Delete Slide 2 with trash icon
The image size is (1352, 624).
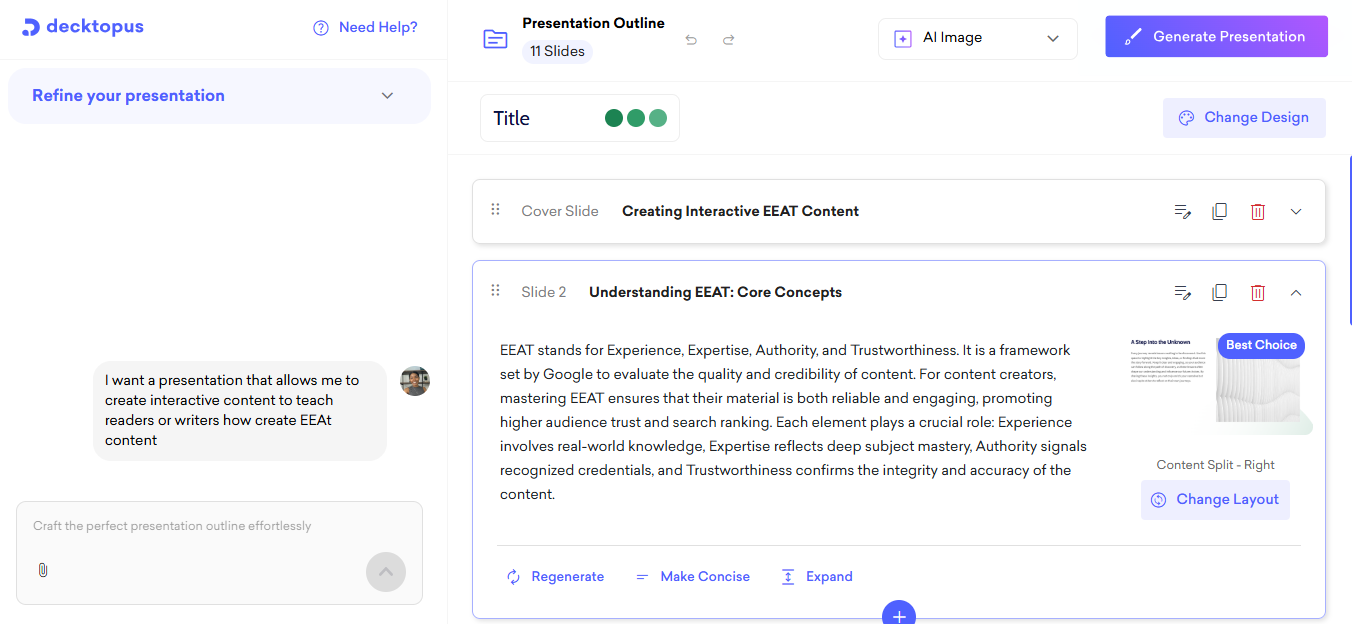point(1258,292)
